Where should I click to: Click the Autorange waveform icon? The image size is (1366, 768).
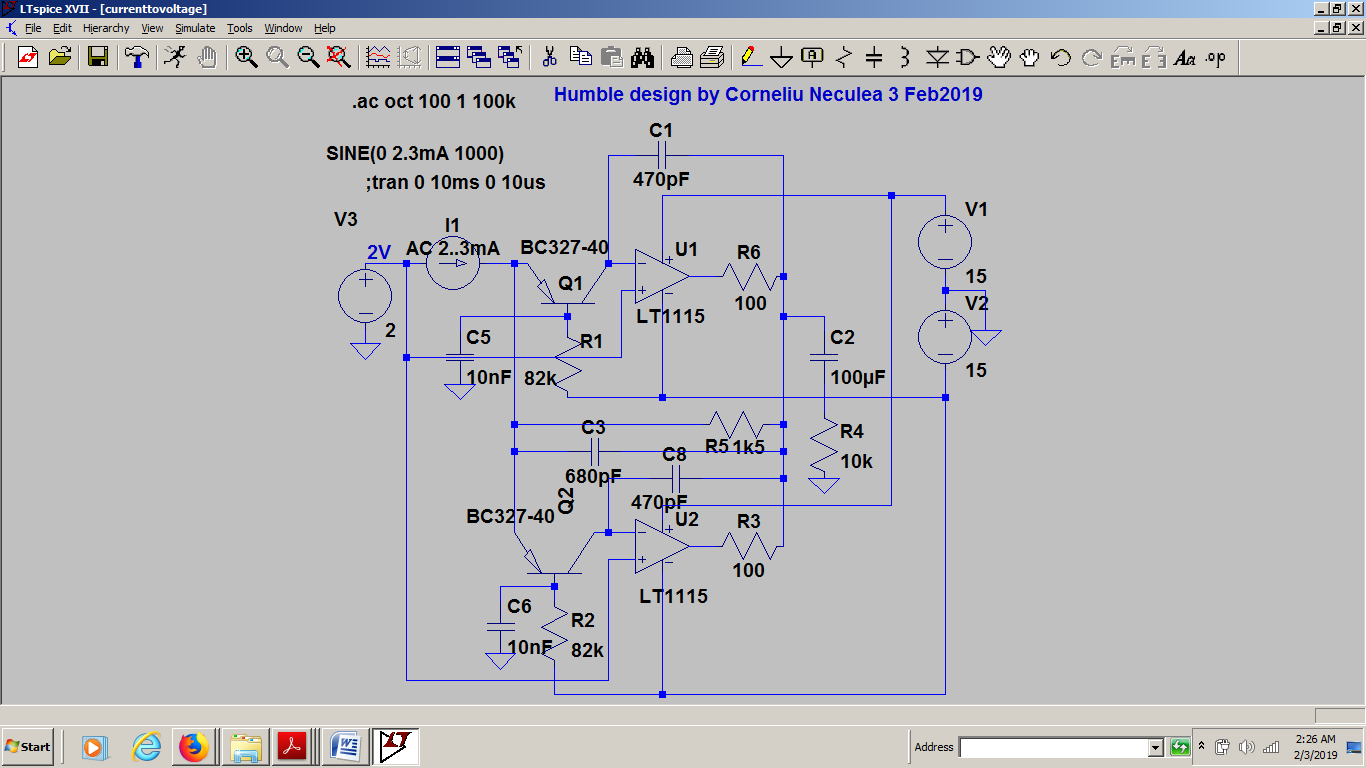click(378, 57)
